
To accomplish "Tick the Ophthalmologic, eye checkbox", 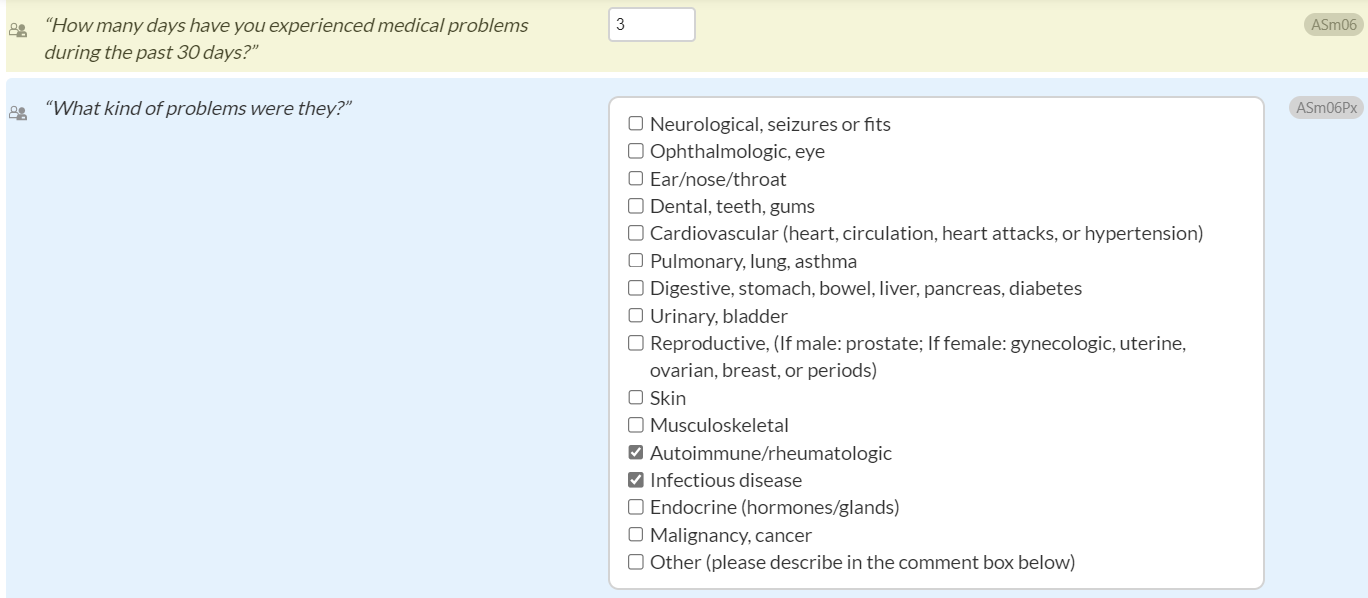I will point(636,152).
